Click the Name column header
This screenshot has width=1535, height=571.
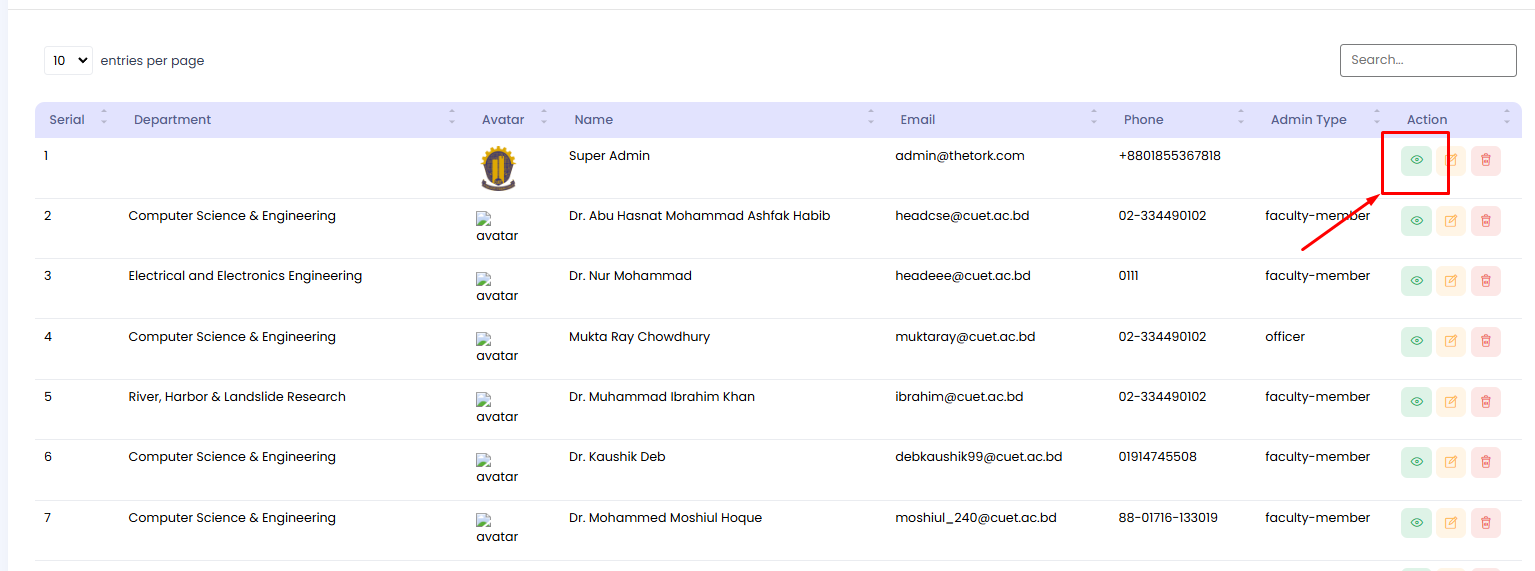(593, 120)
